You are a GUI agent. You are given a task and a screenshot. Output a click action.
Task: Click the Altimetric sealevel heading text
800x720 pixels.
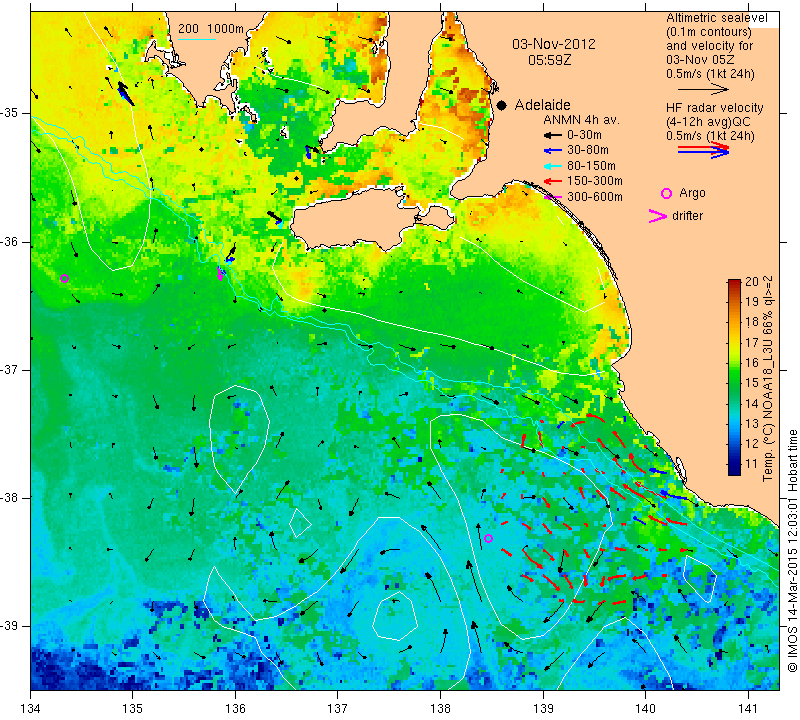click(x=716, y=18)
